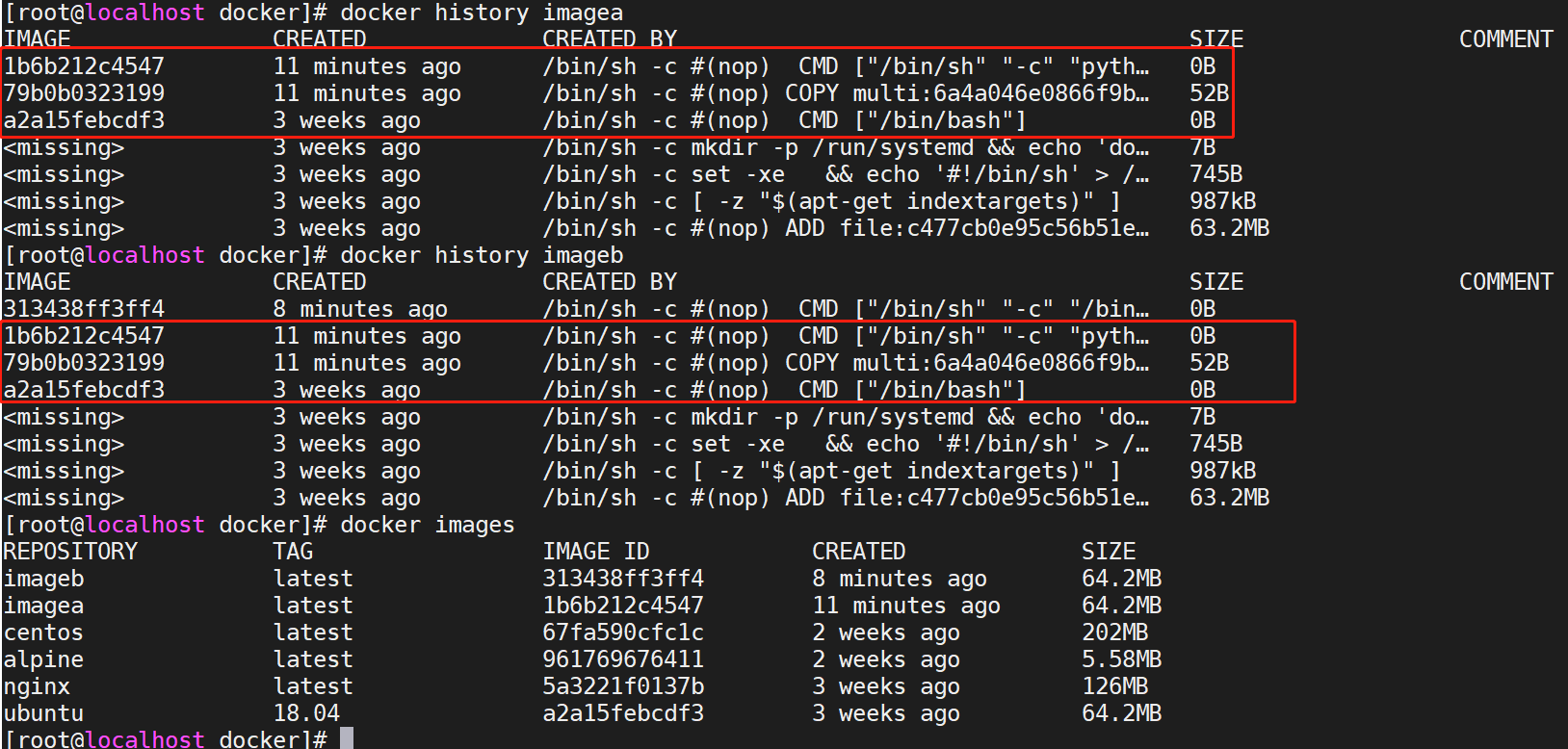Select the nginx repository name

[37, 686]
